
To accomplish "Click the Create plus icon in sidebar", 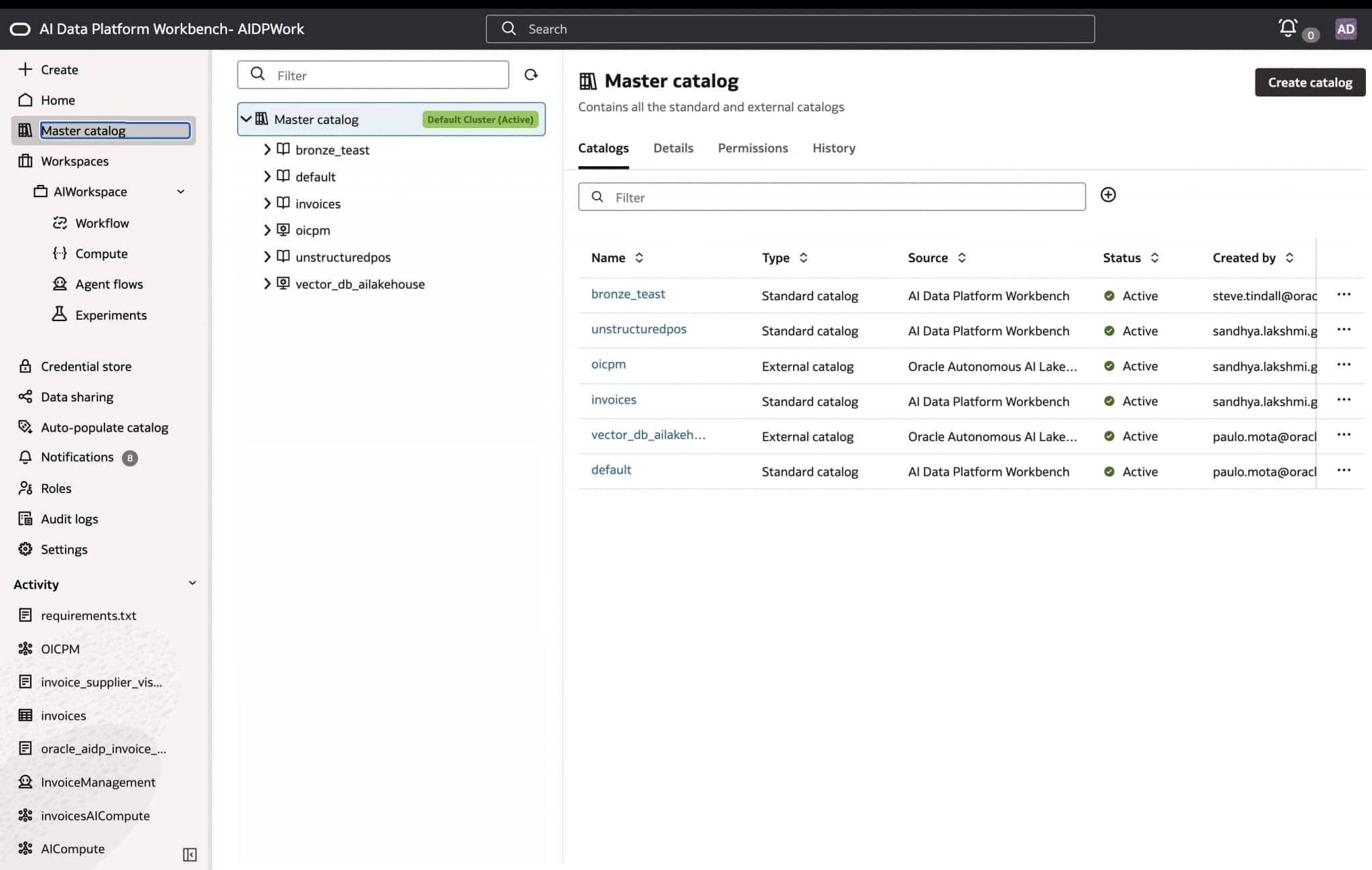I will 25,69.
